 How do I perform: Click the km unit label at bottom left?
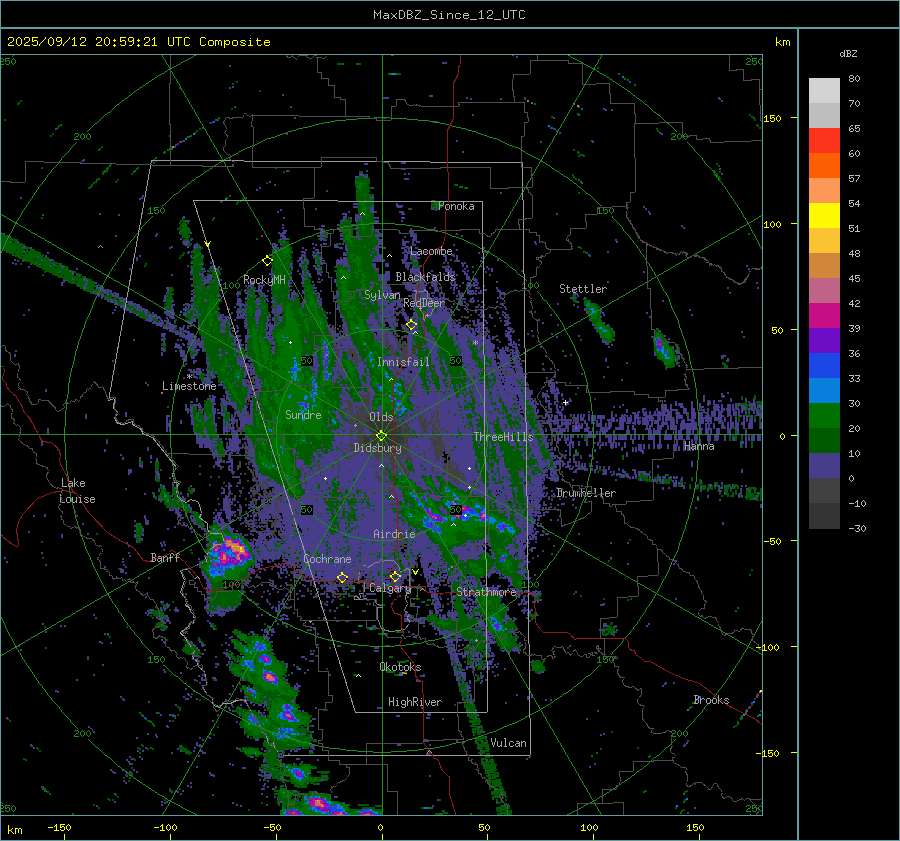pos(14,830)
